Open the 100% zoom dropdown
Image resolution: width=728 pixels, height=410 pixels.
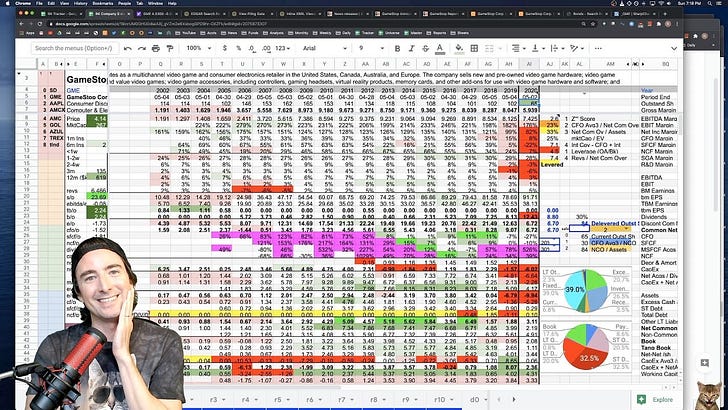pos(199,48)
